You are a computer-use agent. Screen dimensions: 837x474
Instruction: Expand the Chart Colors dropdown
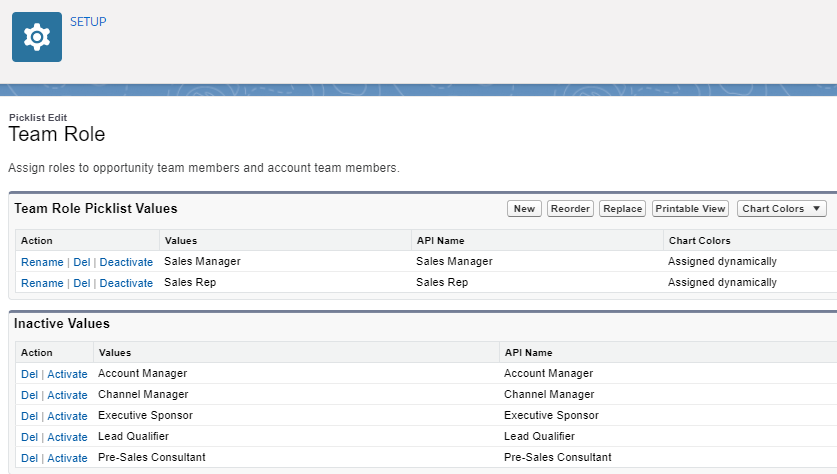click(x=782, y=209)
